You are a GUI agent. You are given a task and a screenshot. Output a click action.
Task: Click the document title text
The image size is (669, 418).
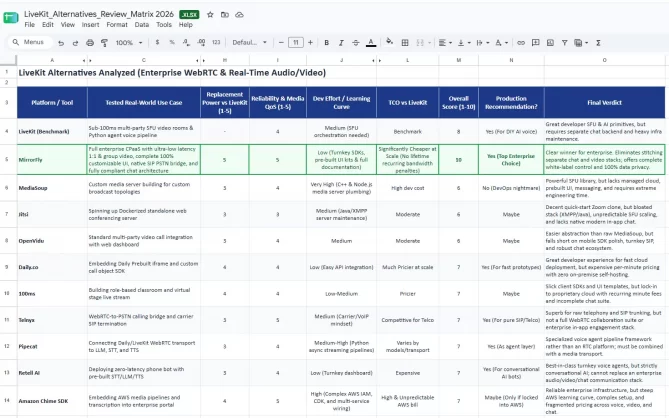click(99, 14)
